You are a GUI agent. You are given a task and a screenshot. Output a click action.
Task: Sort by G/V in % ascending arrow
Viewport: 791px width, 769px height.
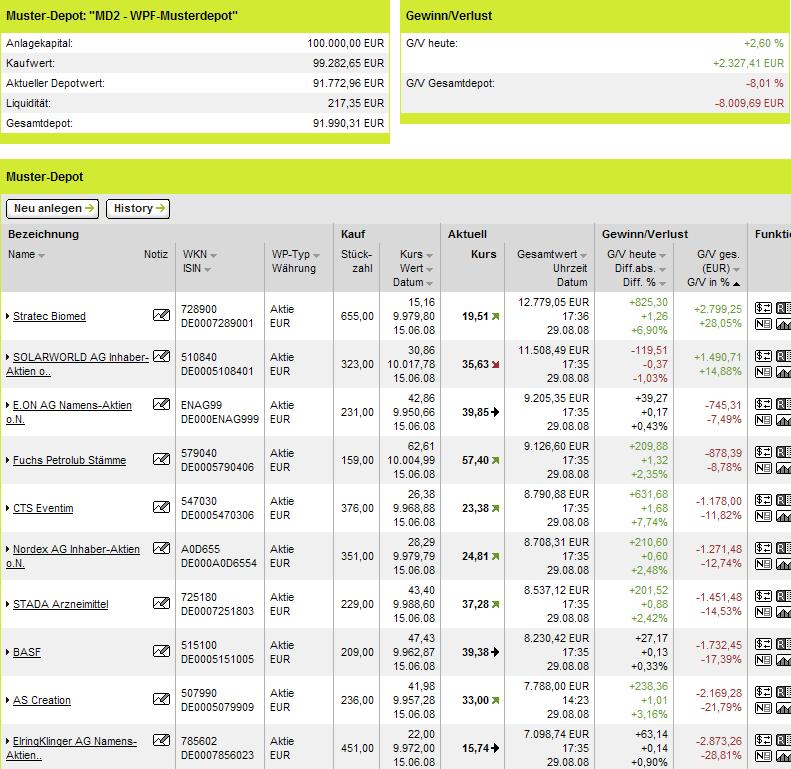pos(737,284)
